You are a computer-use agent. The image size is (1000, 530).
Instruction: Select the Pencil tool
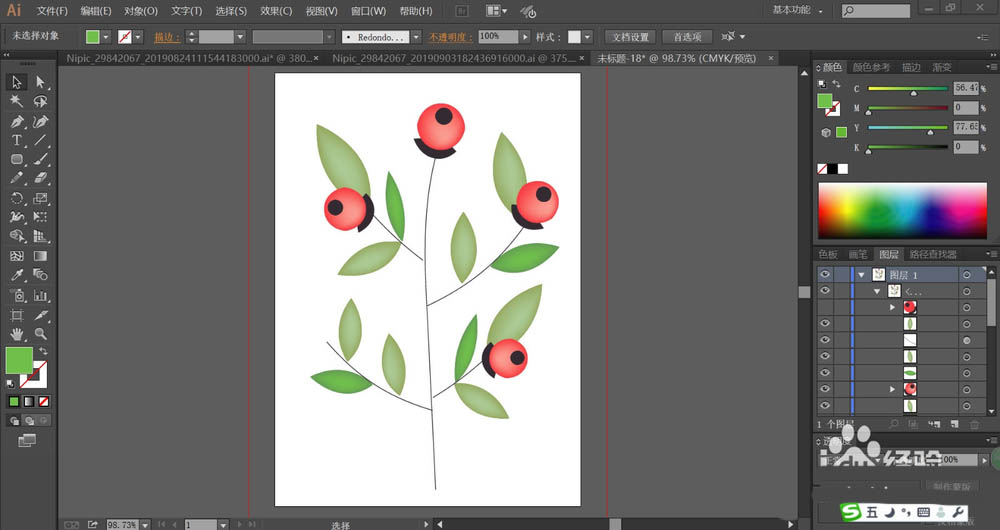[x=17, y=179]
